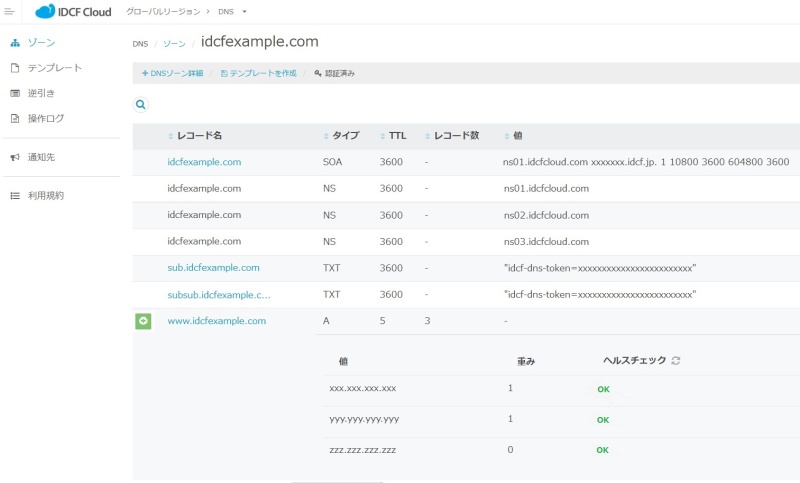Click テンプレートを作成 button
This screenshot has width=800, height=483.
[x=258, y=74]
